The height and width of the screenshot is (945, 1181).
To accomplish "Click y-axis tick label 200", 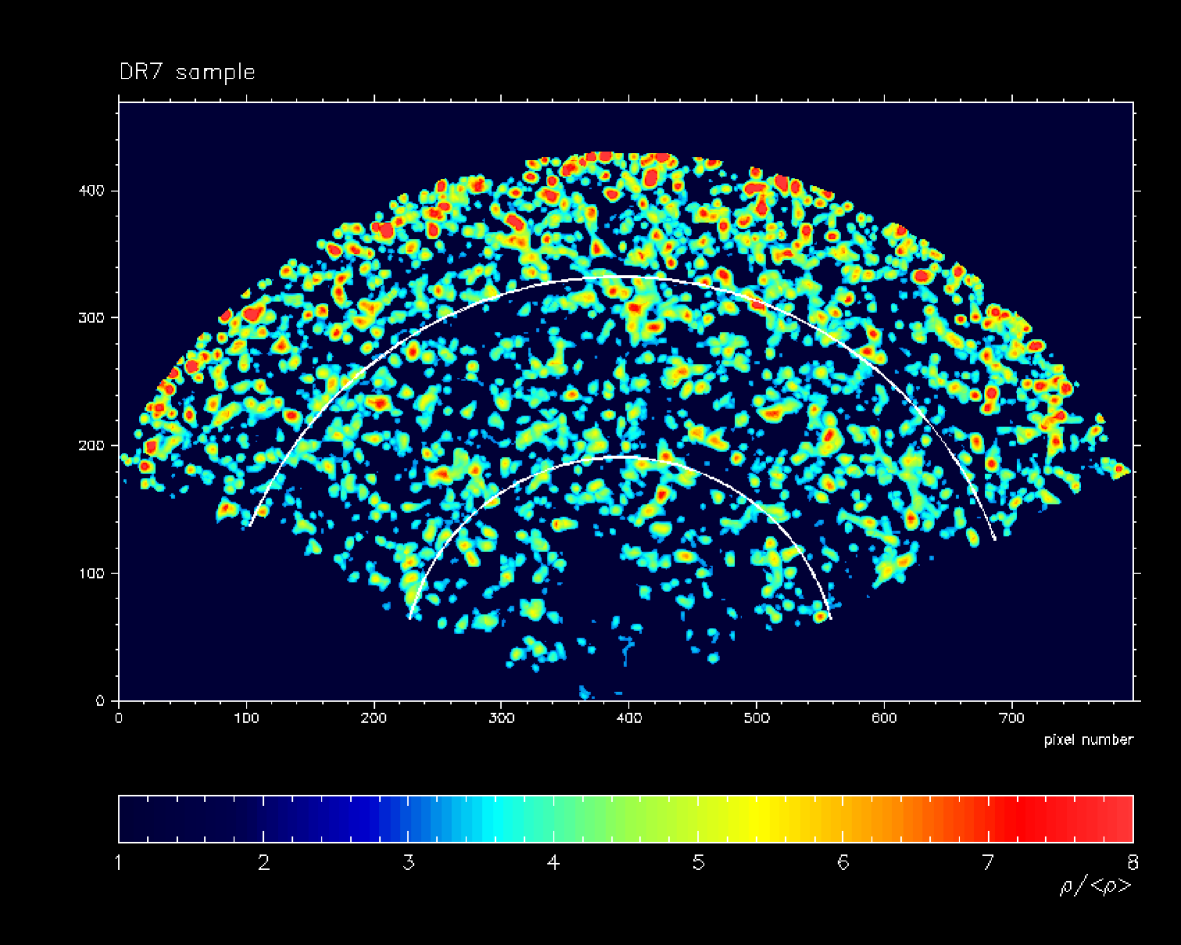I will (90, 446).
